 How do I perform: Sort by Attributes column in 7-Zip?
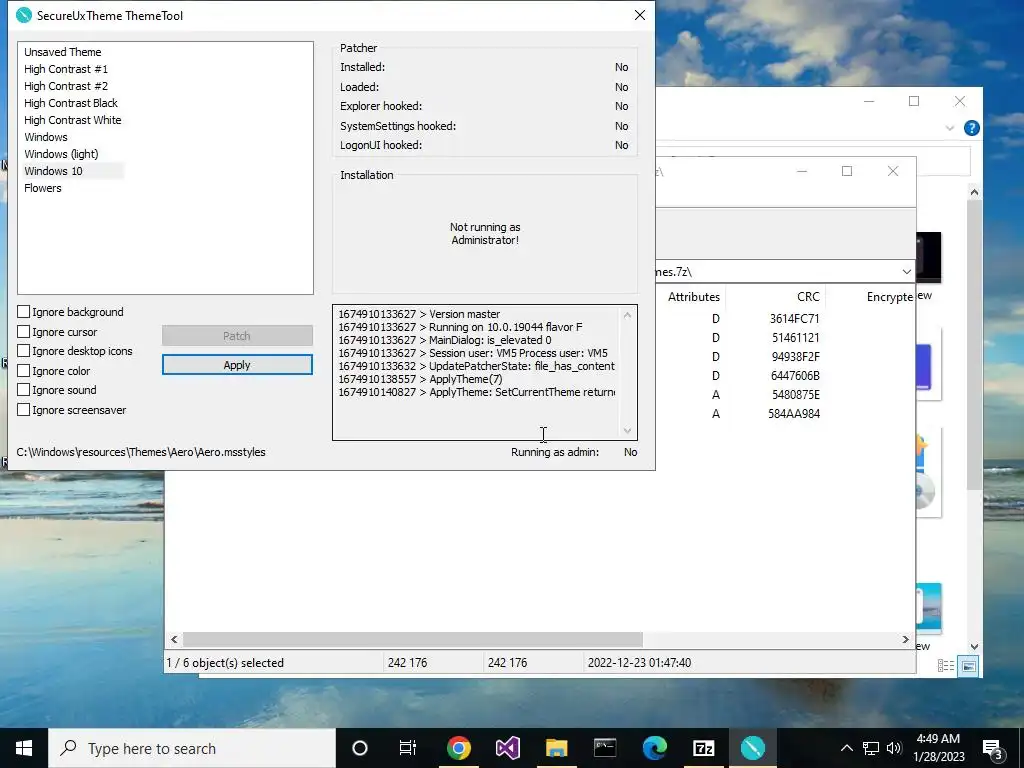coord(694,296)
